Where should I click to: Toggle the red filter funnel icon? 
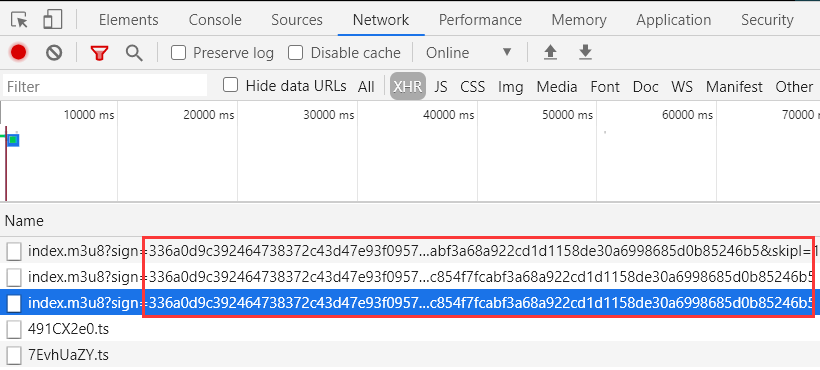coord(99,53)
